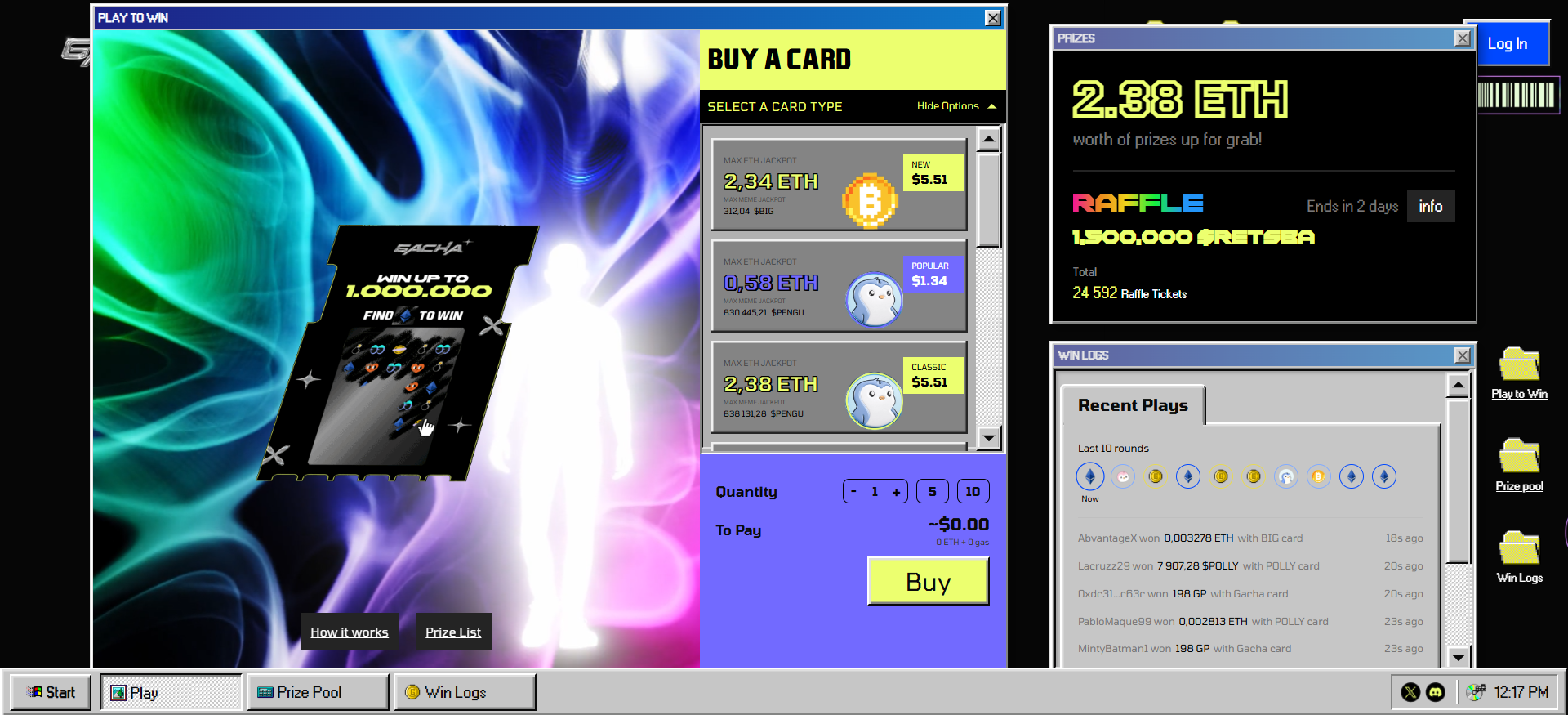Click the most recent round icon labeled Now
The image size is (1568, 715).
pos(1089,476)
